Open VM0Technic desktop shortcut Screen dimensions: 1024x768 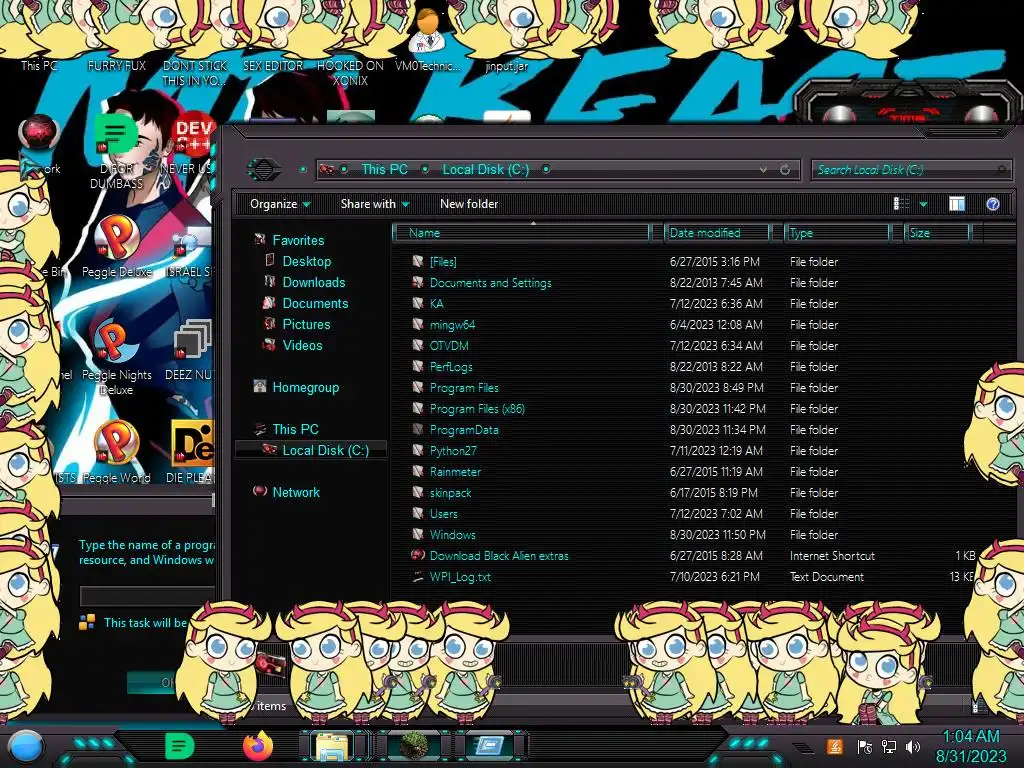pos(427,39)
